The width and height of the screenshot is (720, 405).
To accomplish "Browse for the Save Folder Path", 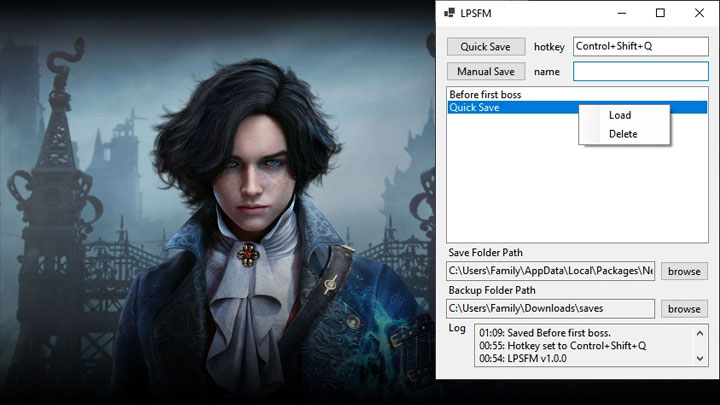I will pyautogui.click(x=684, y=271).
